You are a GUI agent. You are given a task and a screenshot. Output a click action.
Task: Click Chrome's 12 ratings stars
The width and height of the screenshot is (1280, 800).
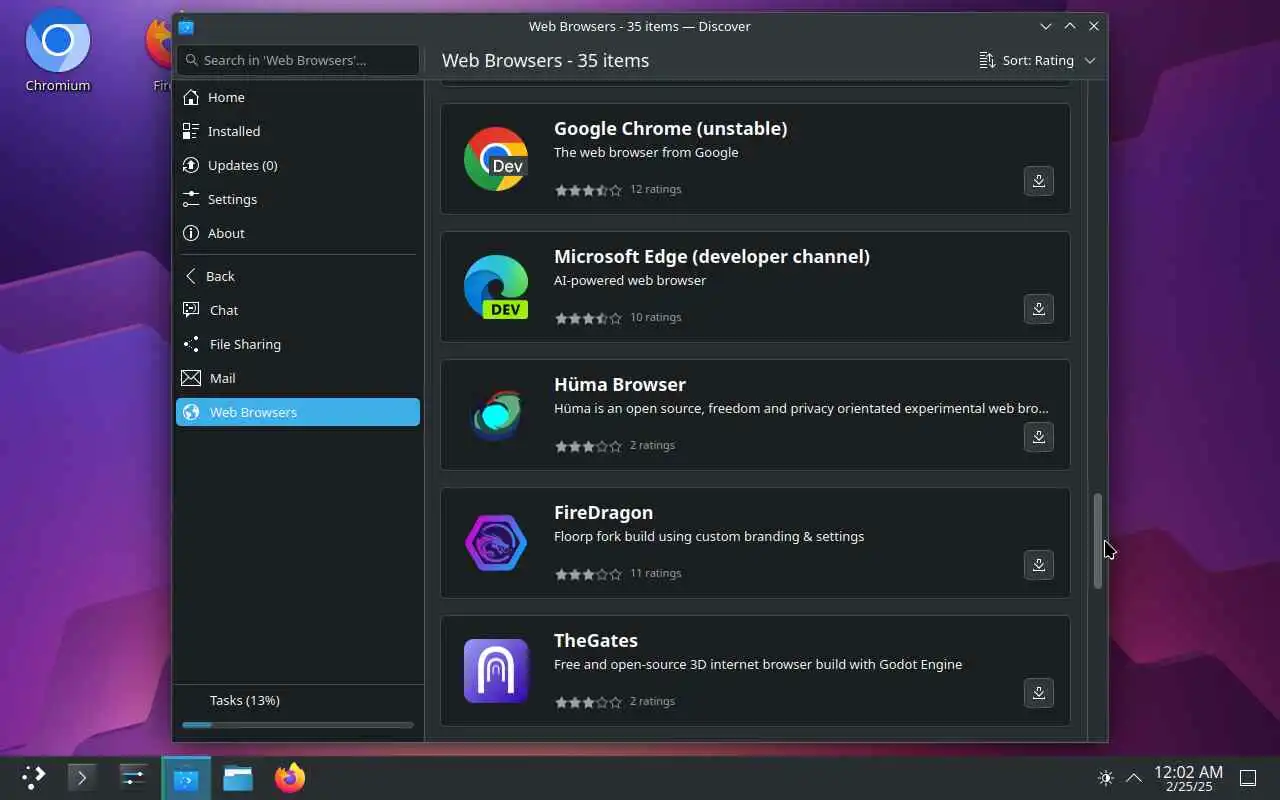(588, 189)
